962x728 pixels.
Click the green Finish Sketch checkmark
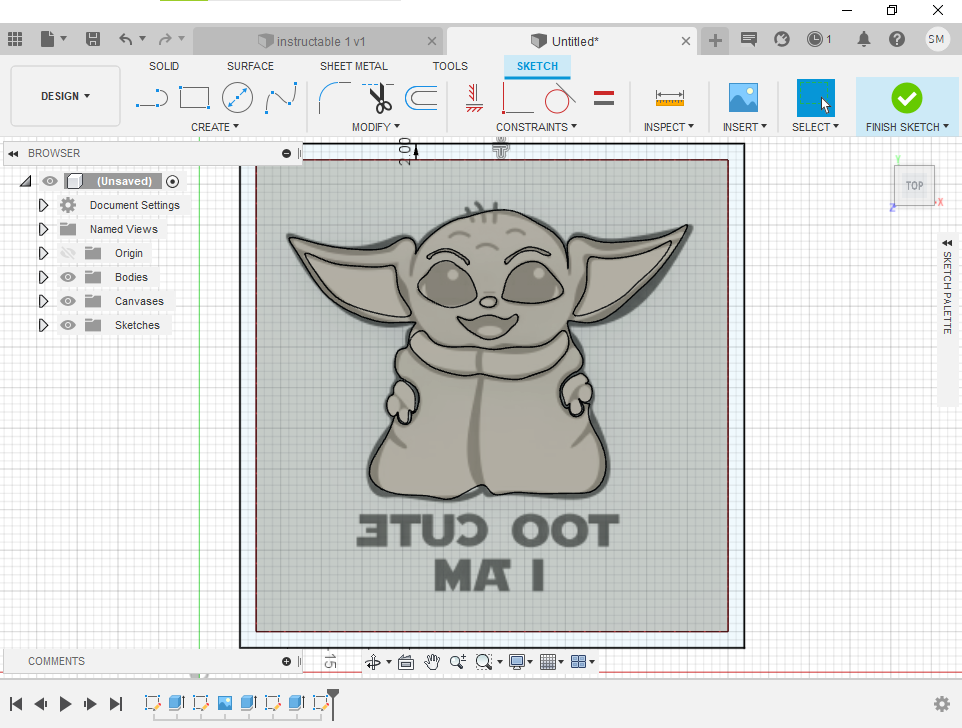(x=907, y=98)
